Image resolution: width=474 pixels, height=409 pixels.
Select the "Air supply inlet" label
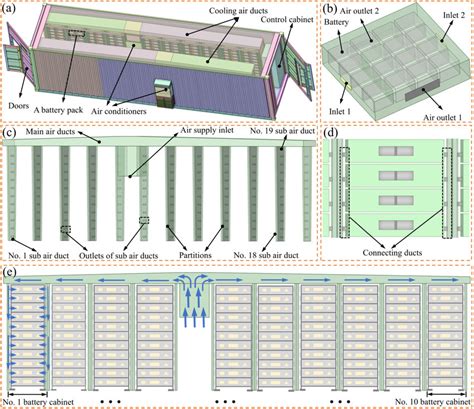click(x=207, y=130)
